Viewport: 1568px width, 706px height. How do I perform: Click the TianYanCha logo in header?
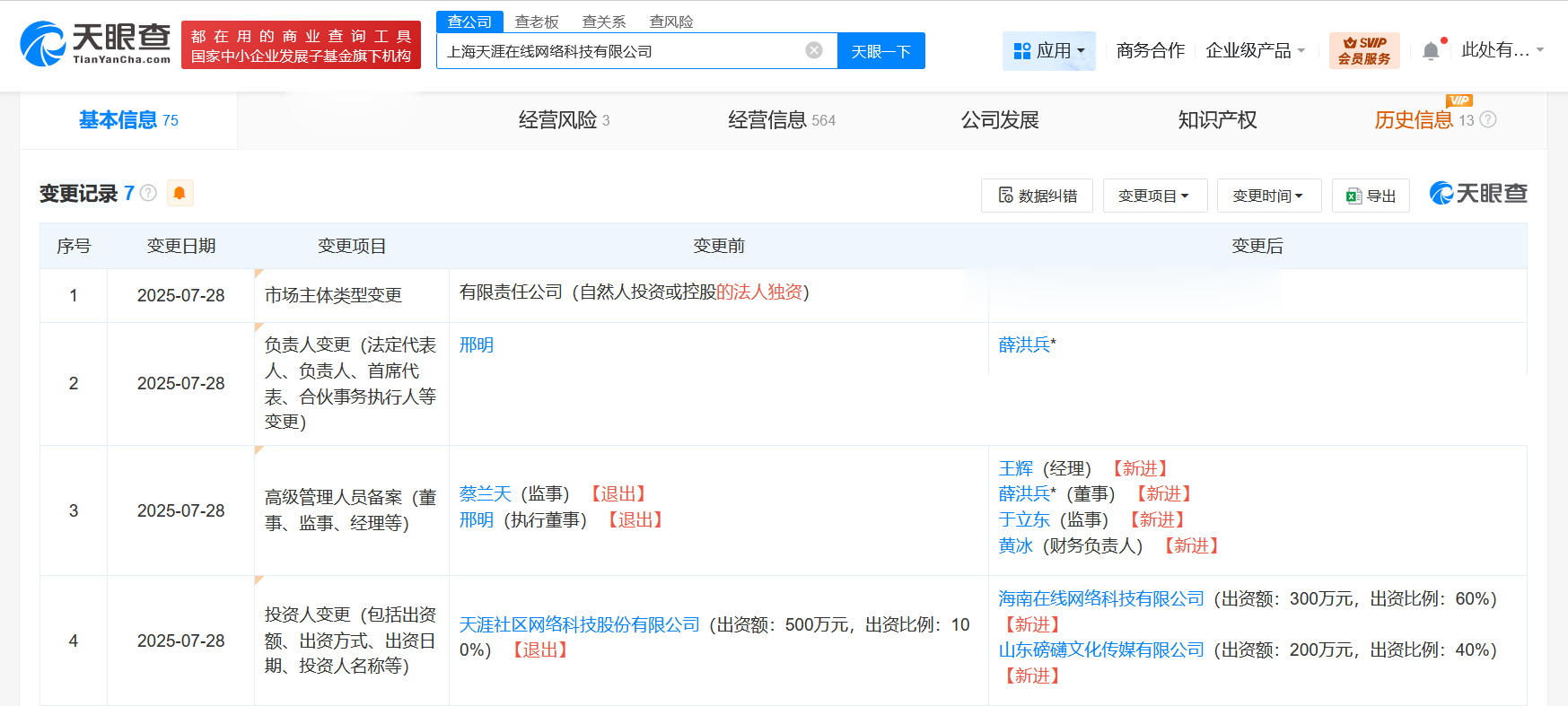(95, 44)
